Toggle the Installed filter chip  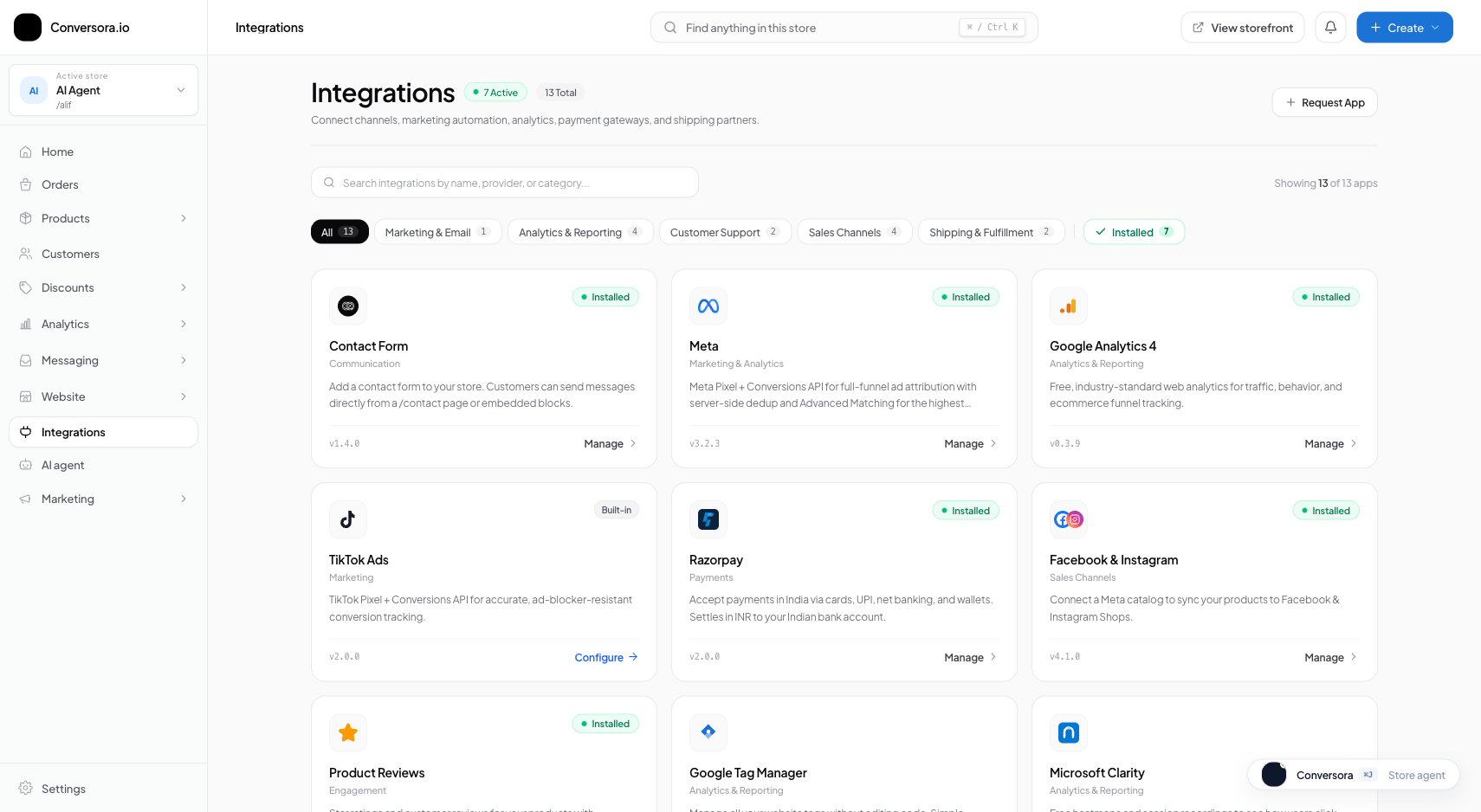click(1134, 232)
